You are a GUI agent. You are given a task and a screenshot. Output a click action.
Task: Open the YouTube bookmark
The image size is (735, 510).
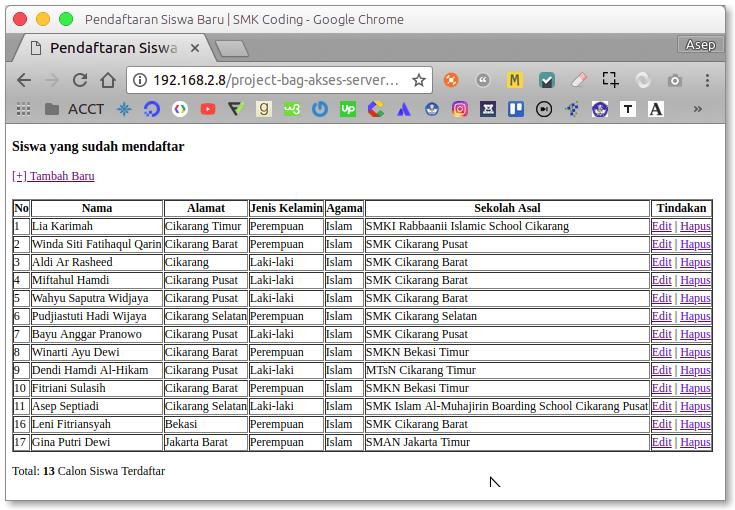point(208,109)
